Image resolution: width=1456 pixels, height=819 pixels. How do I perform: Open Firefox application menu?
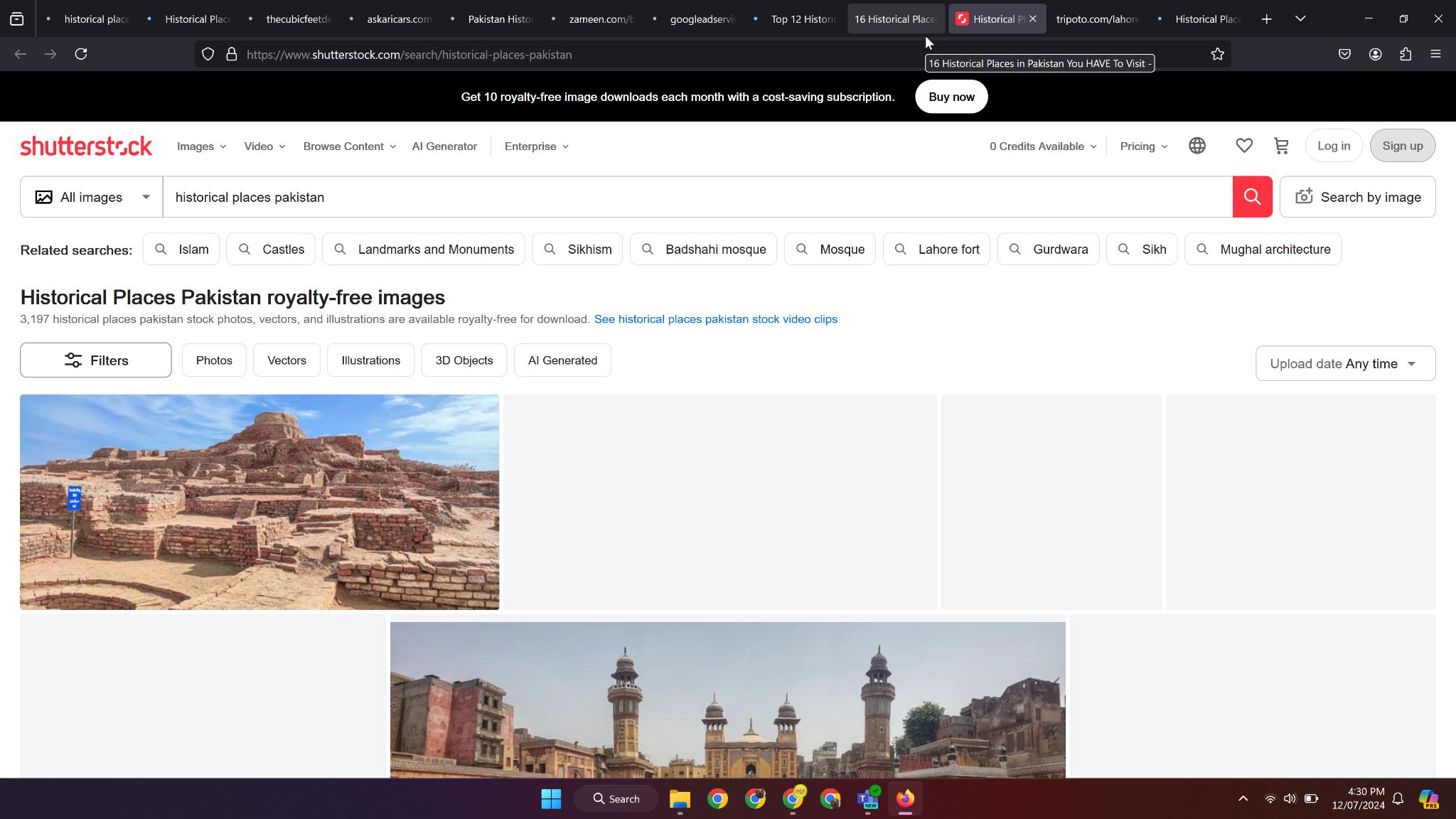point(1435,54)
